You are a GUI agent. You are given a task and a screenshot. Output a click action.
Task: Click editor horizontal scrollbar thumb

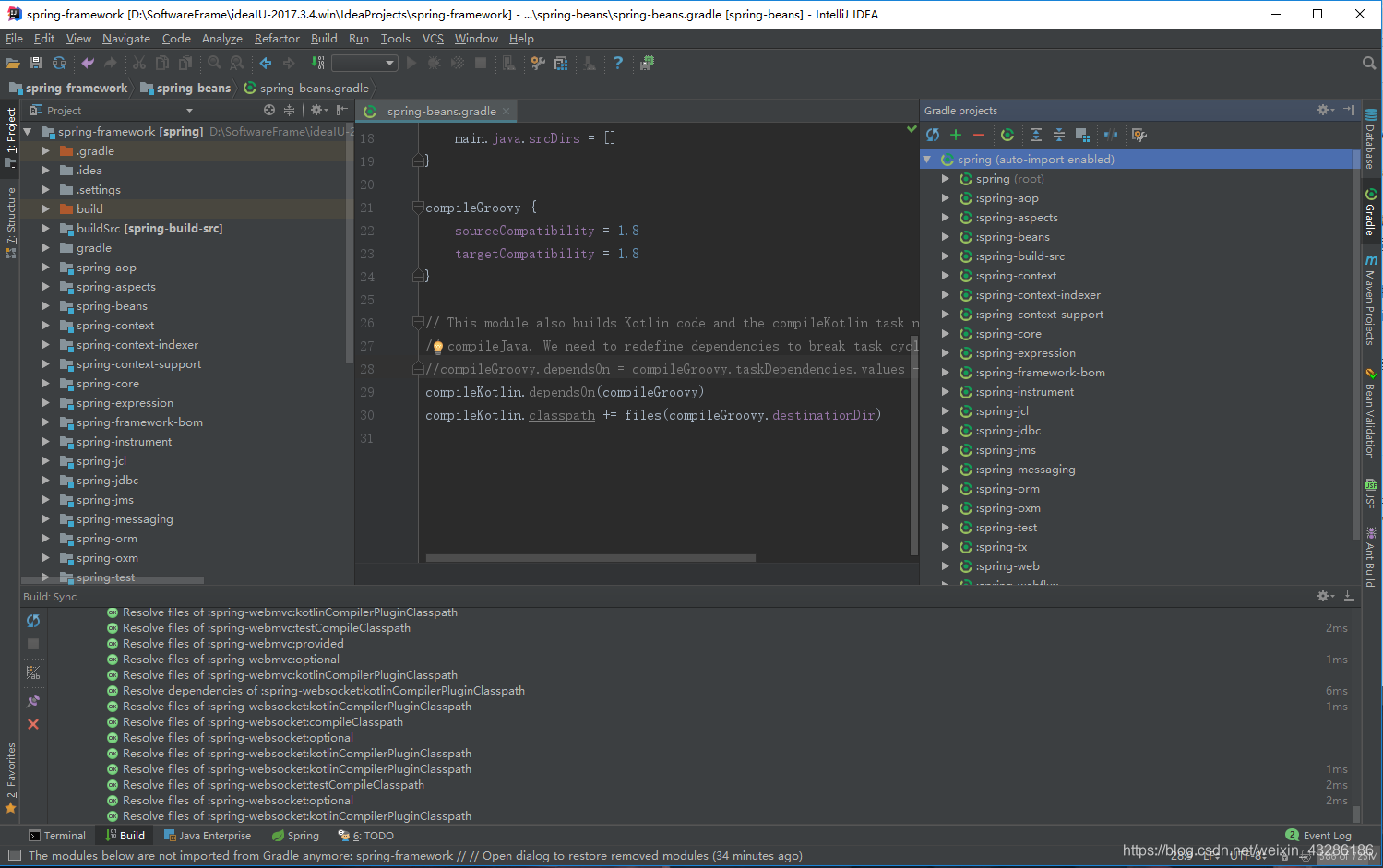(590, 557)
